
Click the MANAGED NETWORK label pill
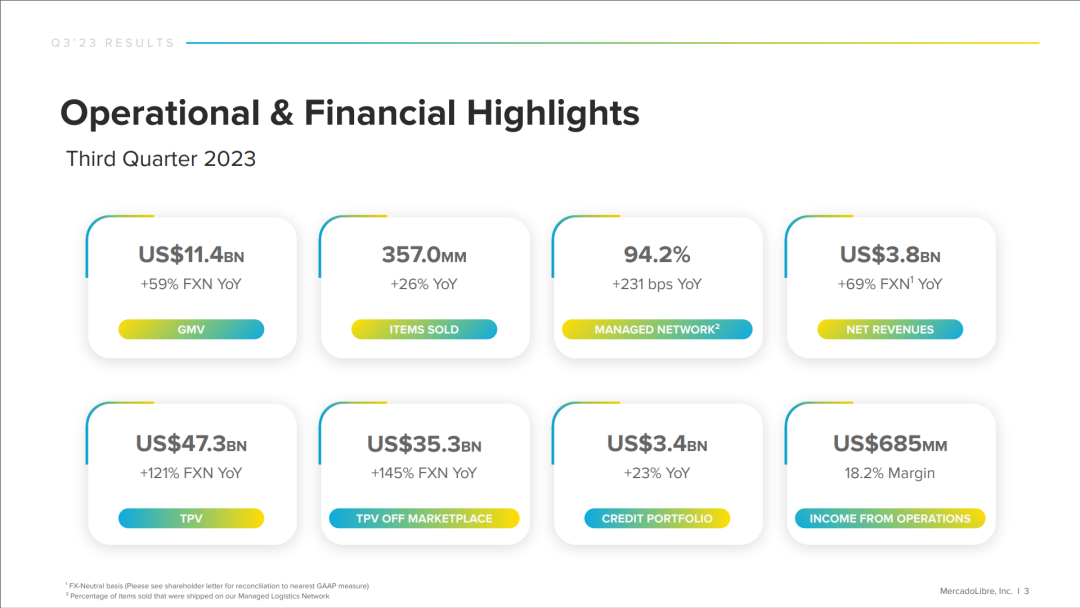tap(657, 329)
